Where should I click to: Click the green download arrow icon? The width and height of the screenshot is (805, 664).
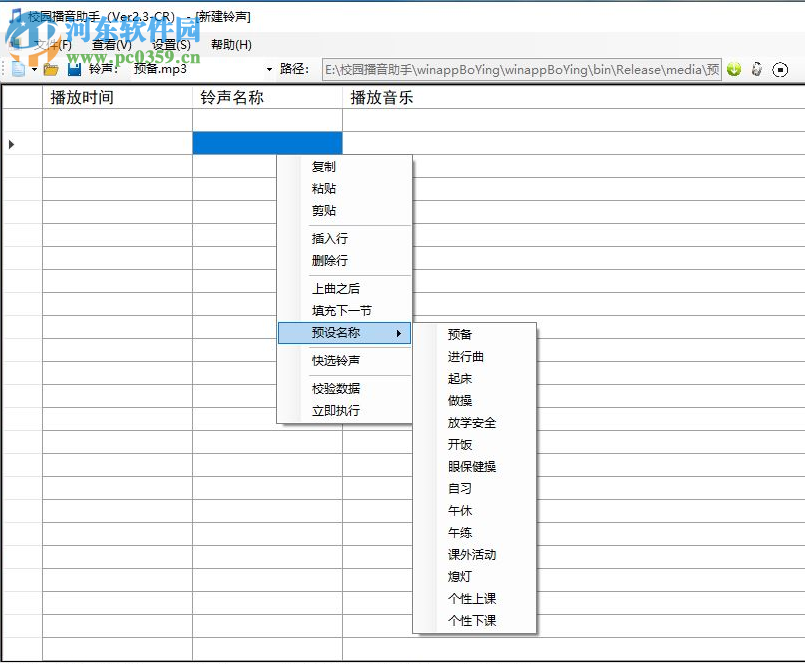[x=734, y=69]
